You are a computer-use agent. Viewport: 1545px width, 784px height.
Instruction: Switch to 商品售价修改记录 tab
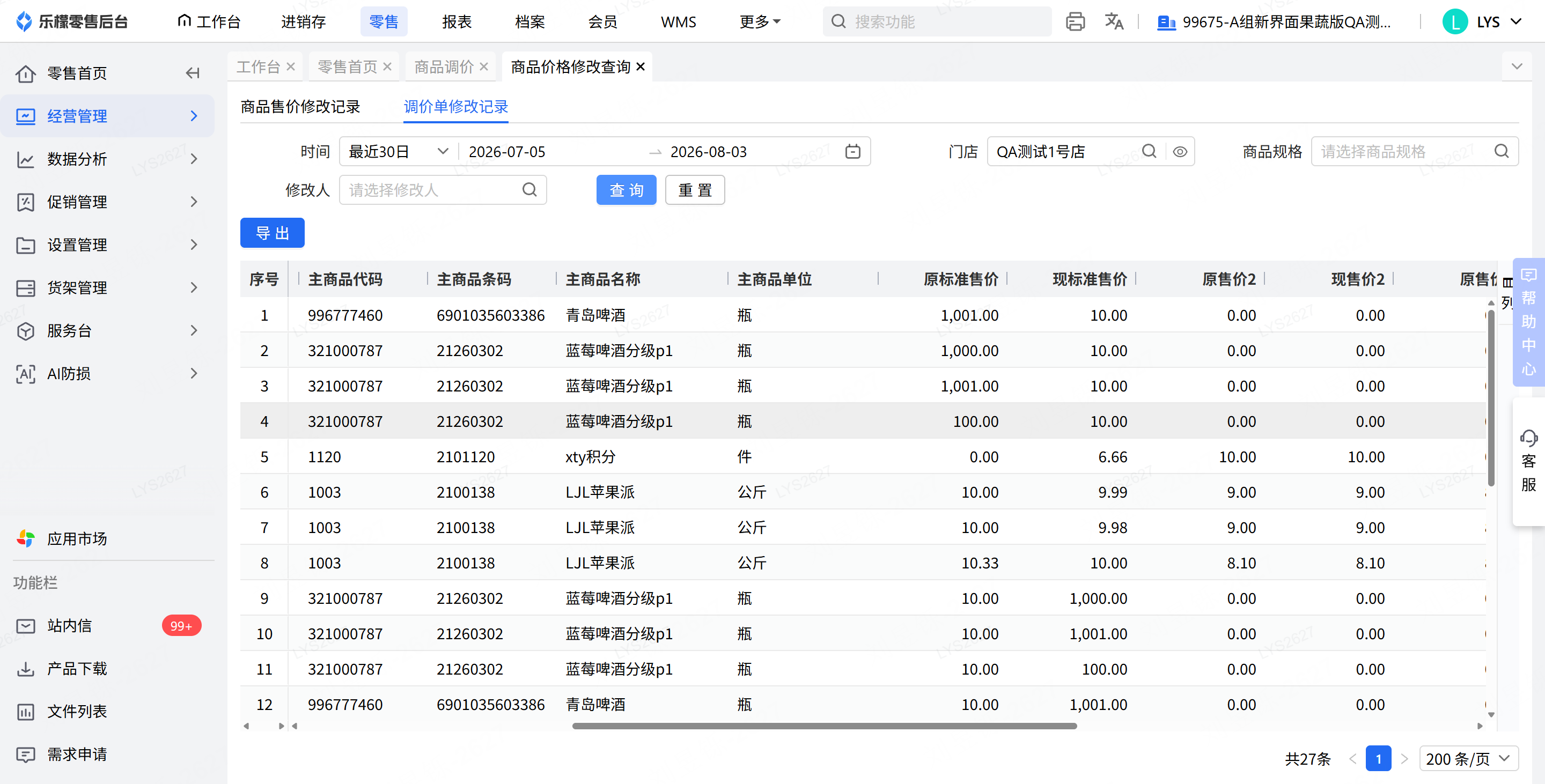[x=300, y=107]
